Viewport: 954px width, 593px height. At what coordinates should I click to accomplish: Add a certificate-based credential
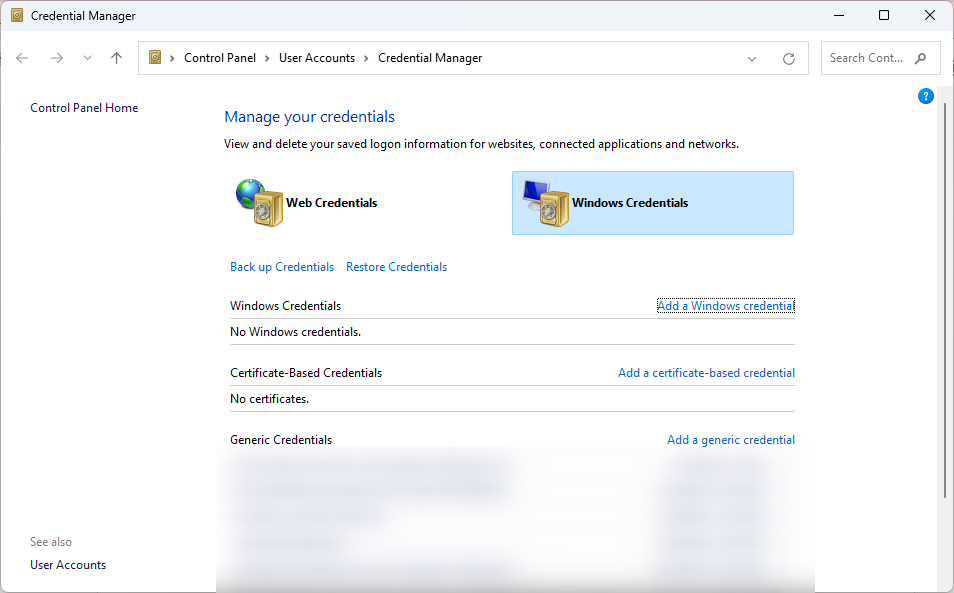click(706, 373)
